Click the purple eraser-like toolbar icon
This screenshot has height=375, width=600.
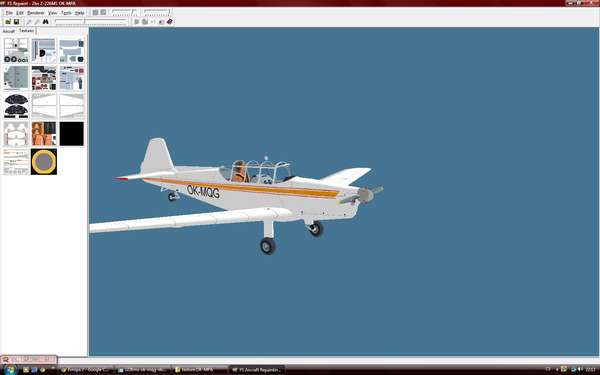pos(170,22)
